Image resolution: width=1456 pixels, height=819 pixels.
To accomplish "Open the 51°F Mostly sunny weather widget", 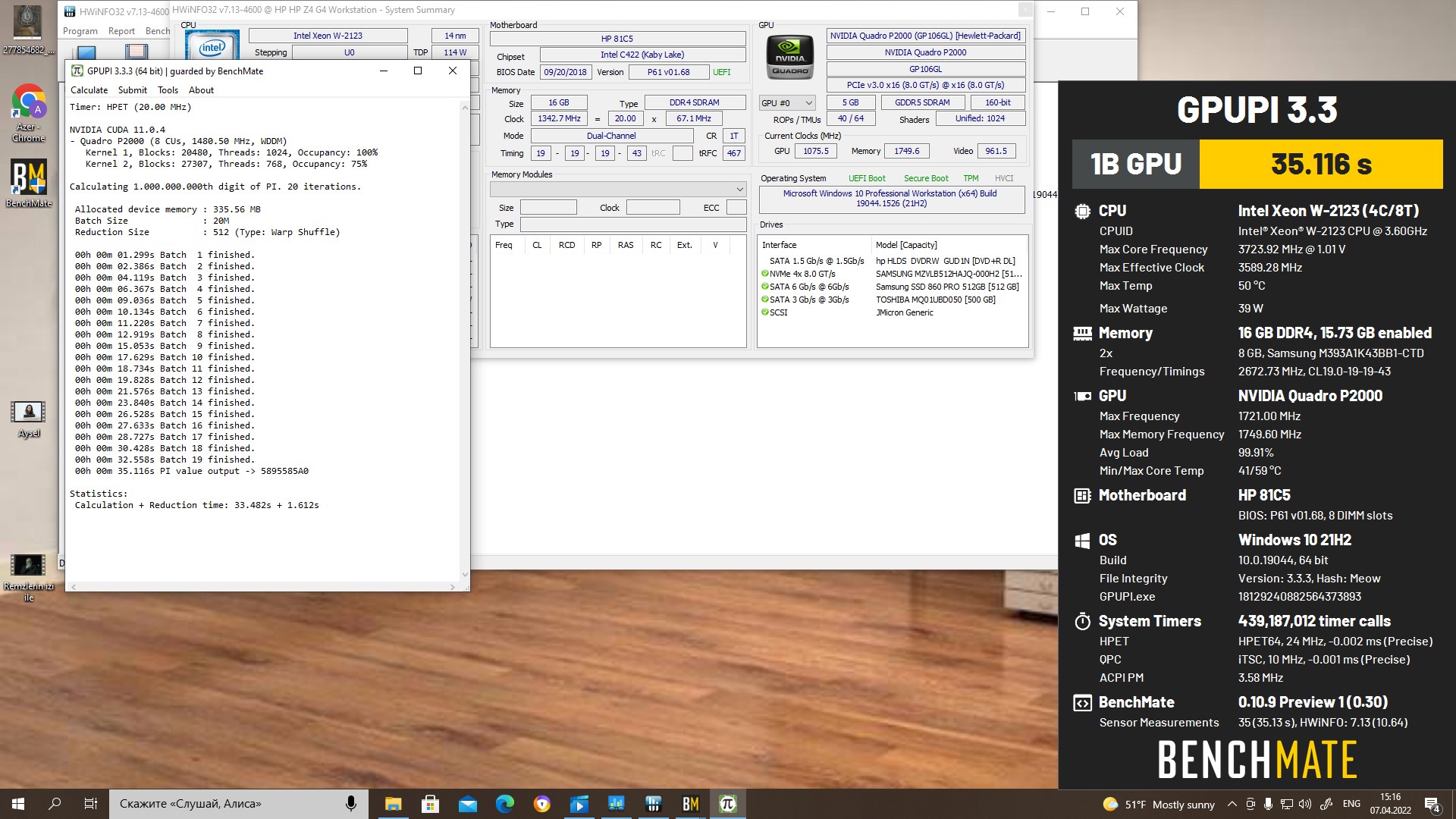I will pyautogui.click(x=1159, y=804).
